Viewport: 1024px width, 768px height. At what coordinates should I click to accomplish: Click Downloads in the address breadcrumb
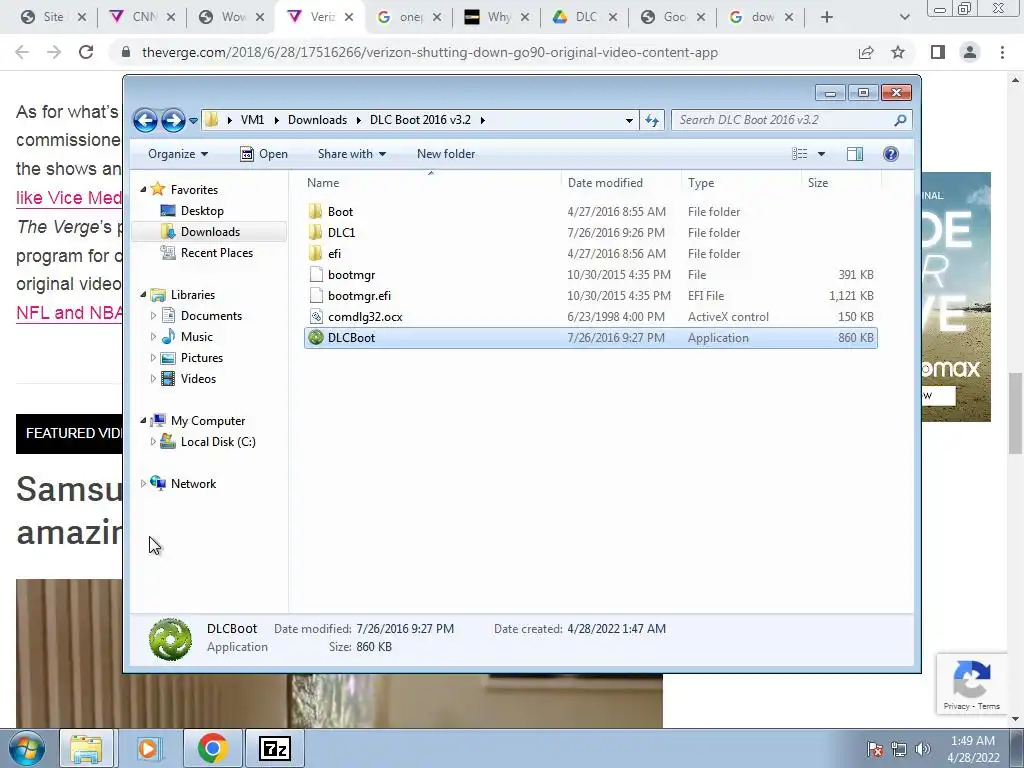pos(317,120)
